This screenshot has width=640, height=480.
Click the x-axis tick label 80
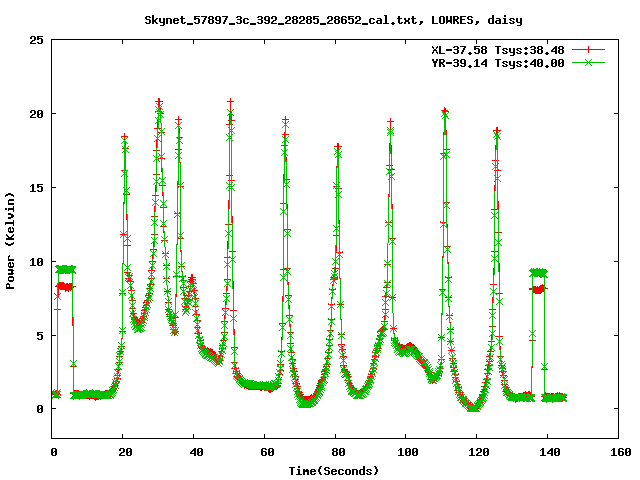point(338,452)
